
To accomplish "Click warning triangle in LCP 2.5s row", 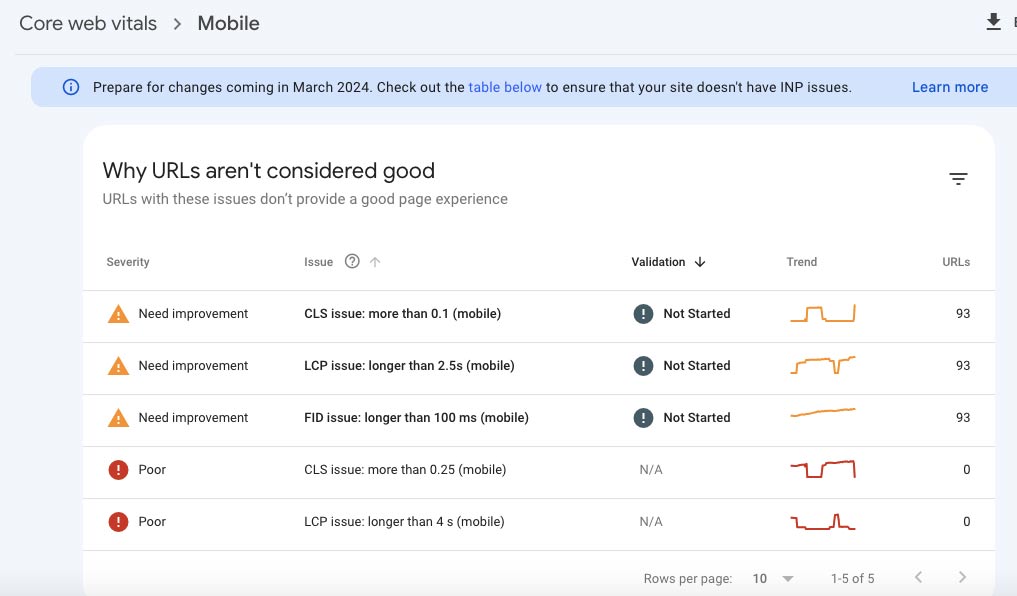I will tap(118, 366).
